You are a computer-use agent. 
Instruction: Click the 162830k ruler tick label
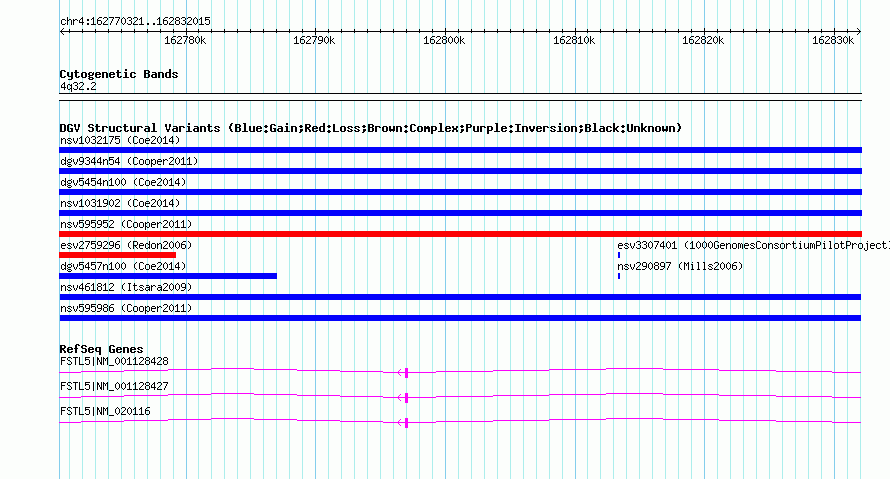(x=833, y=40)
